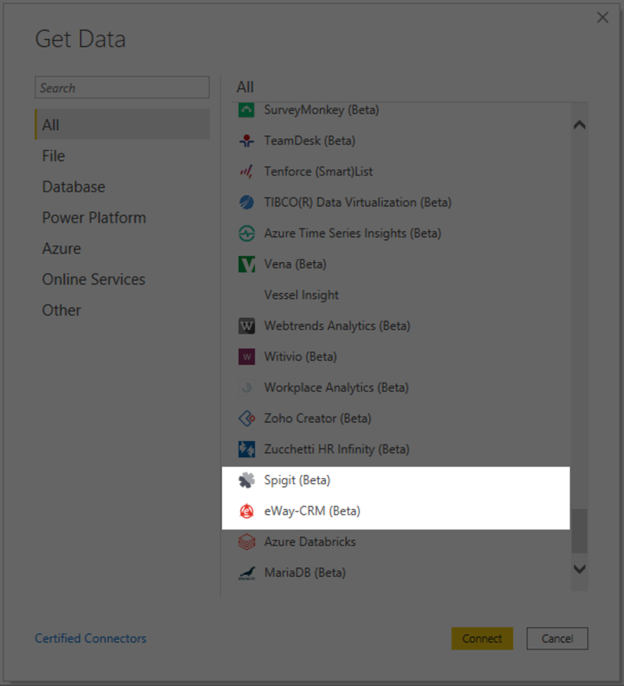Click the Cancel button

tap(557, 639)
